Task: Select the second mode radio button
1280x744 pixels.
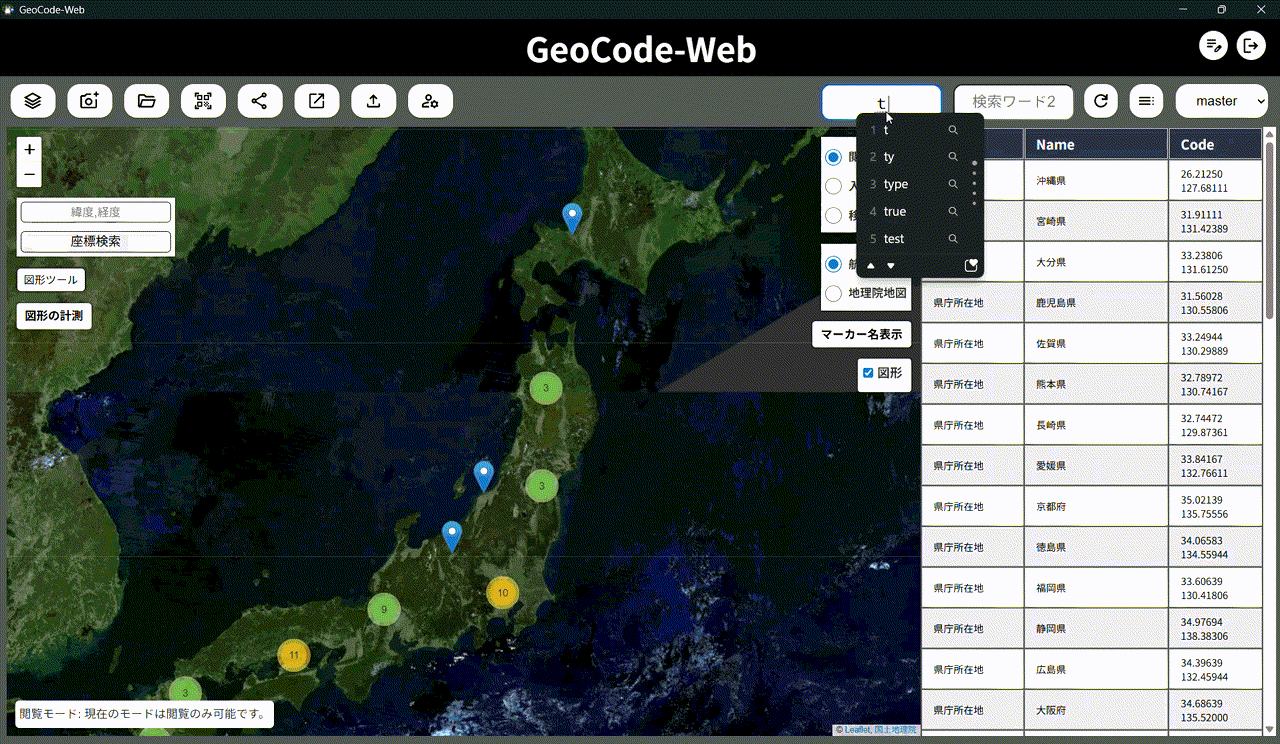Action: click(833, 186)
